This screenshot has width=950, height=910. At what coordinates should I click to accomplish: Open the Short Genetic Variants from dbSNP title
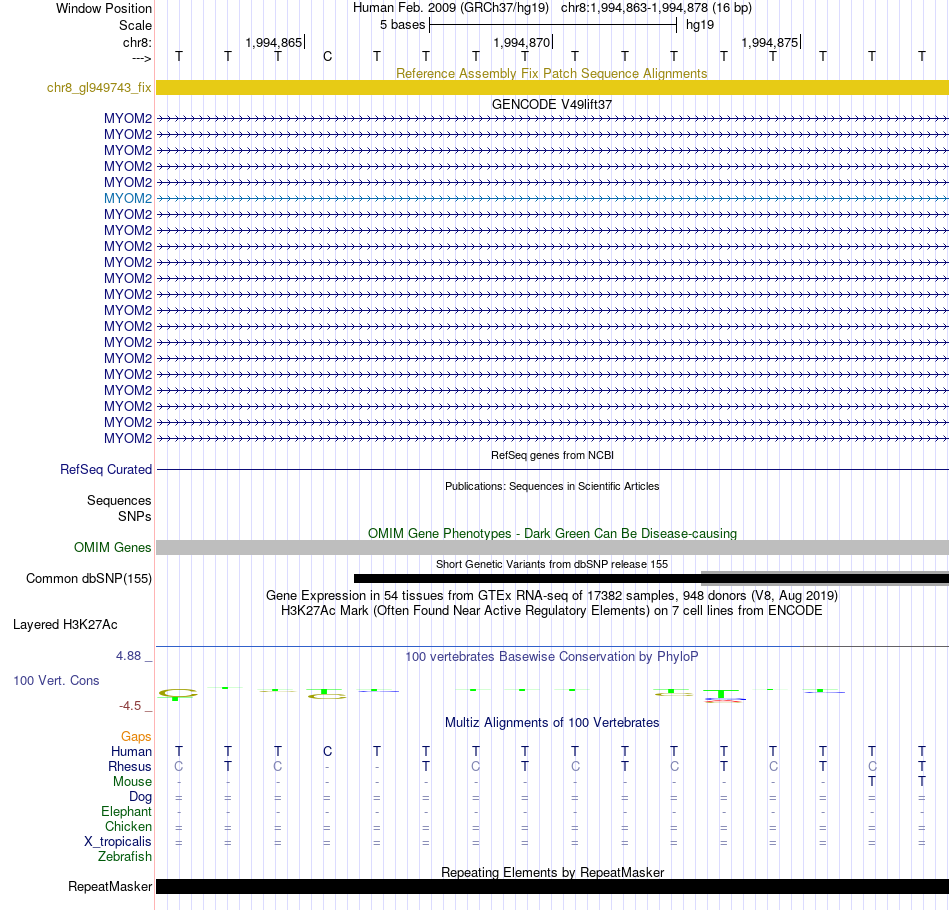pyautogui.click(x=552, y=564)
